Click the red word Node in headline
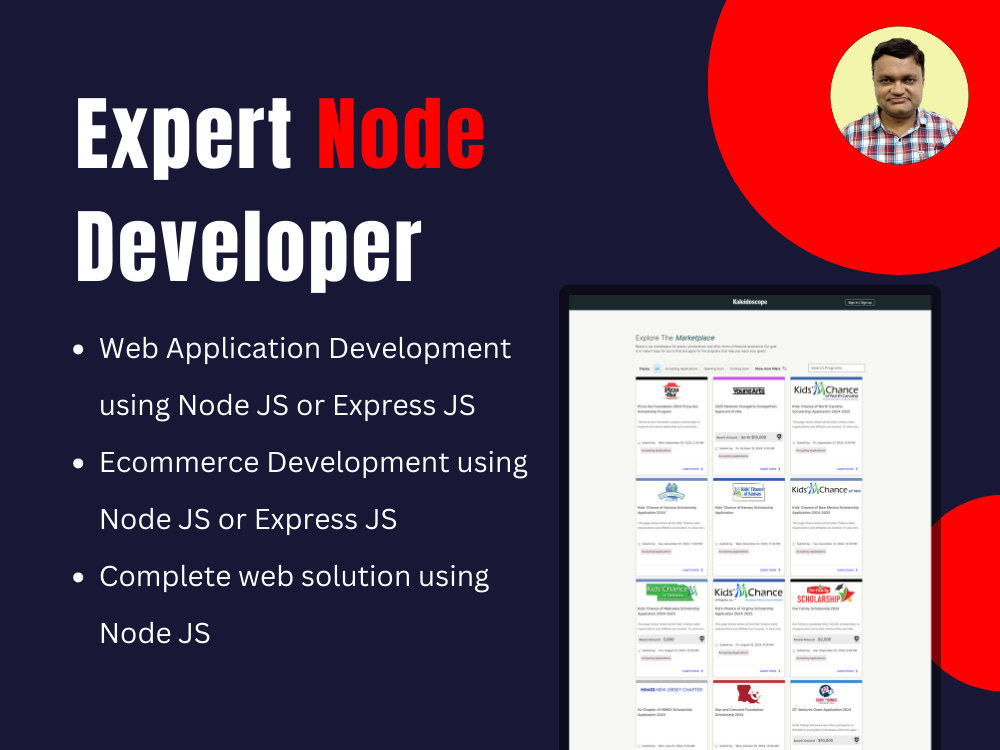This screenshot has height=750, width=1000. [401, 134]
